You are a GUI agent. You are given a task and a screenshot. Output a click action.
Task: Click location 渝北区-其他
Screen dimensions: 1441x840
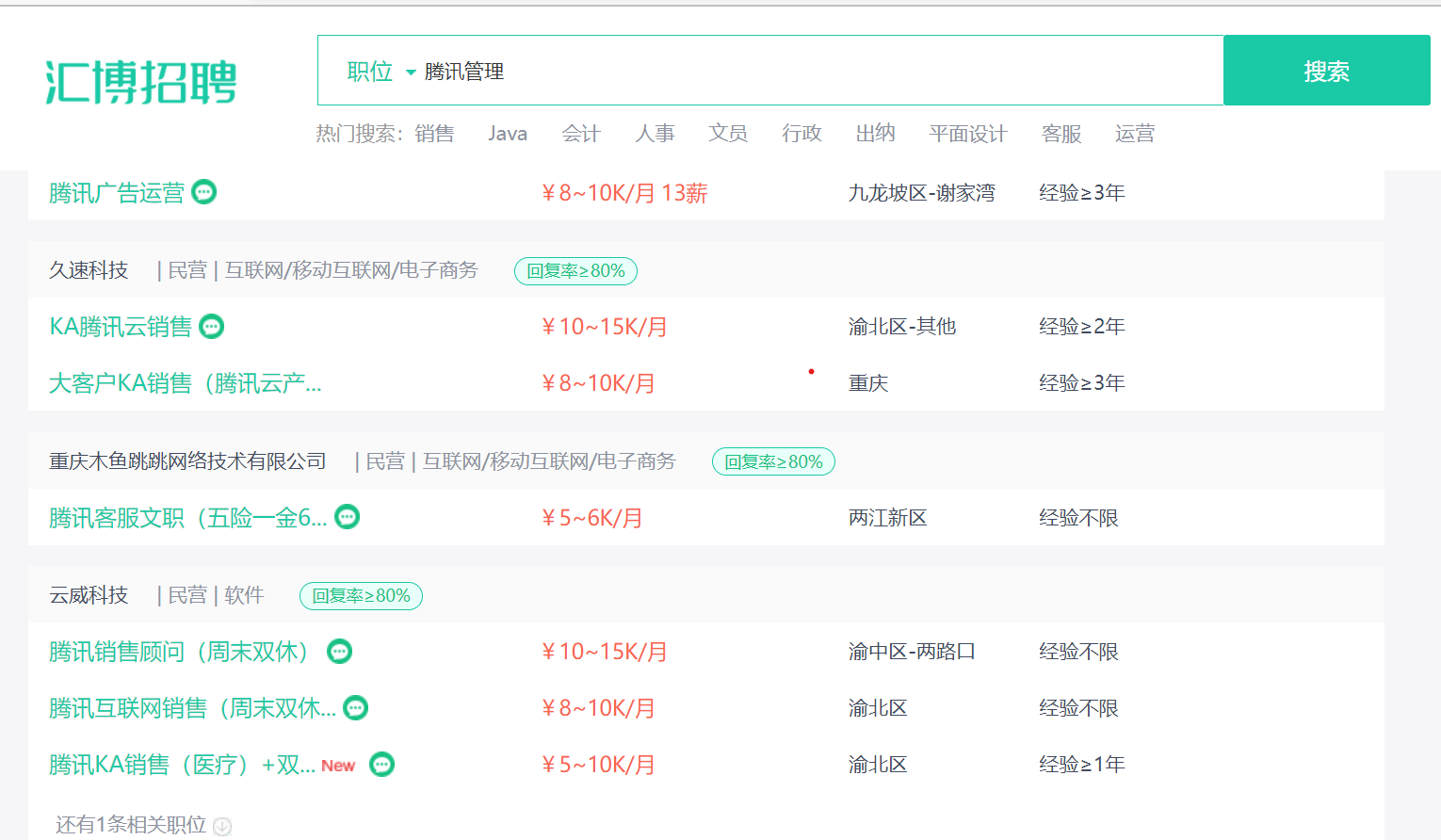pos(902,327)
